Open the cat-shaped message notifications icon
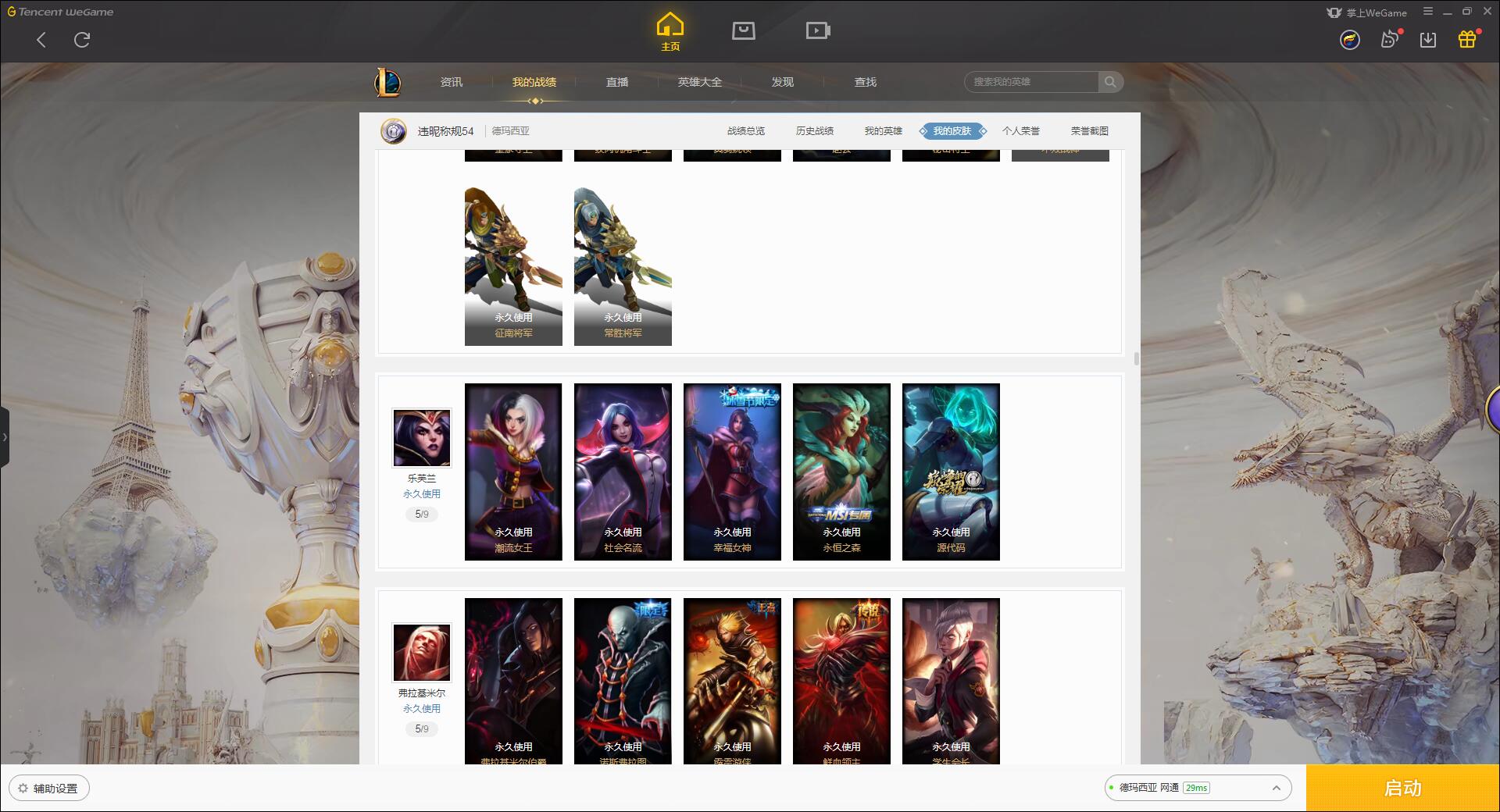 [1390, 39]
